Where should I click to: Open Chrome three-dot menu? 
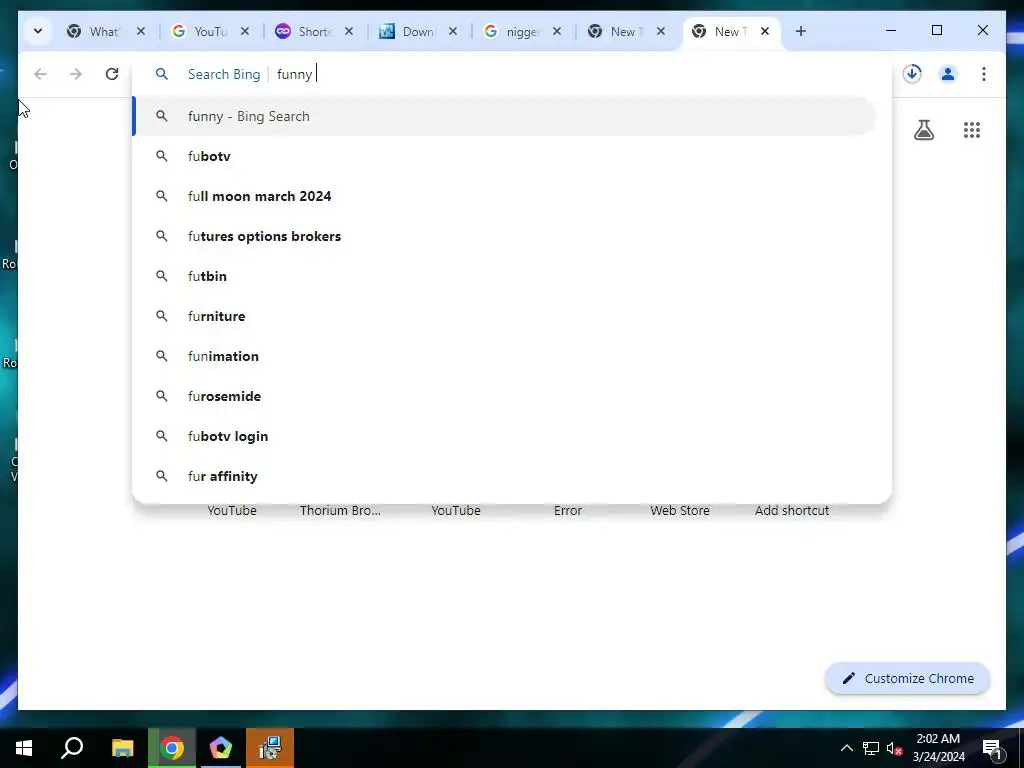[984, 74]
